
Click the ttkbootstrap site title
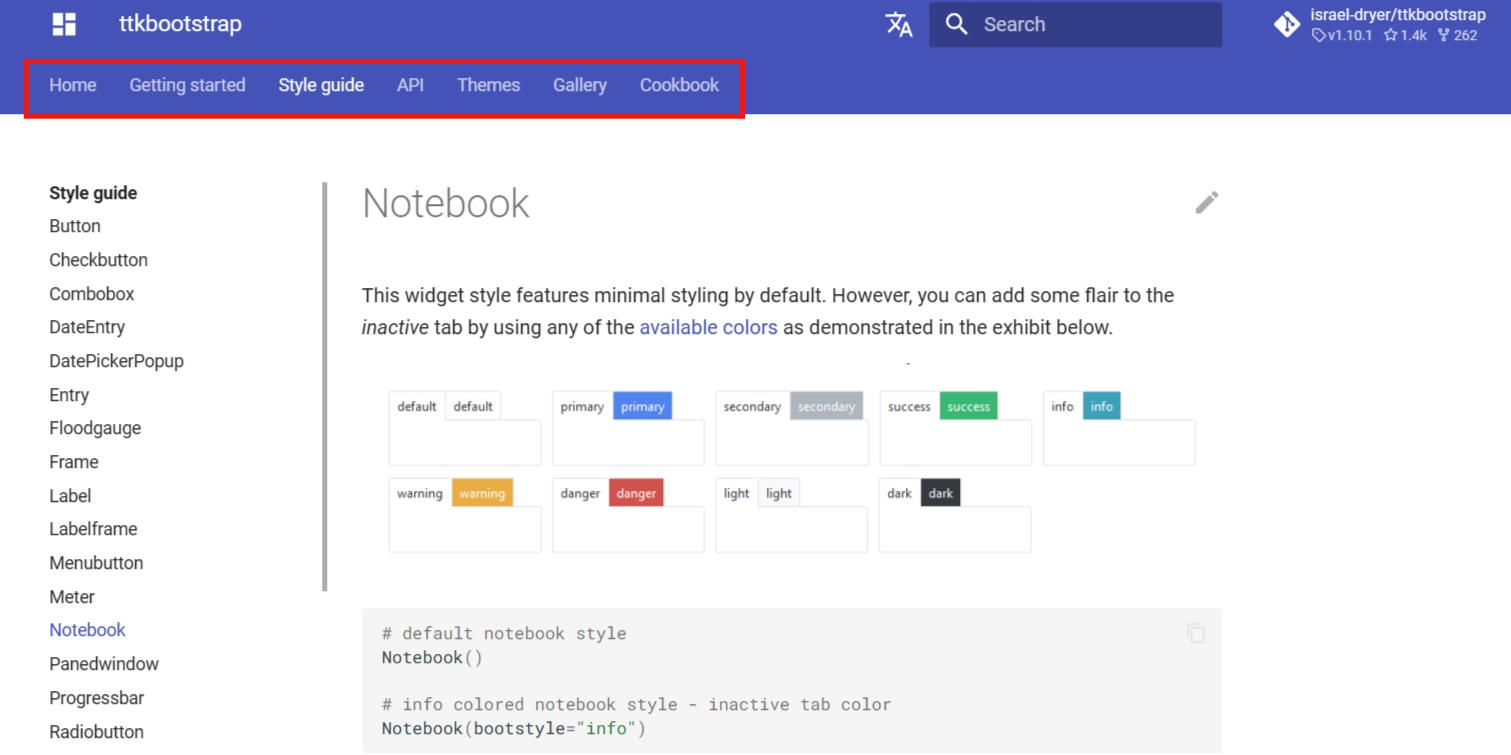[180, 24]
